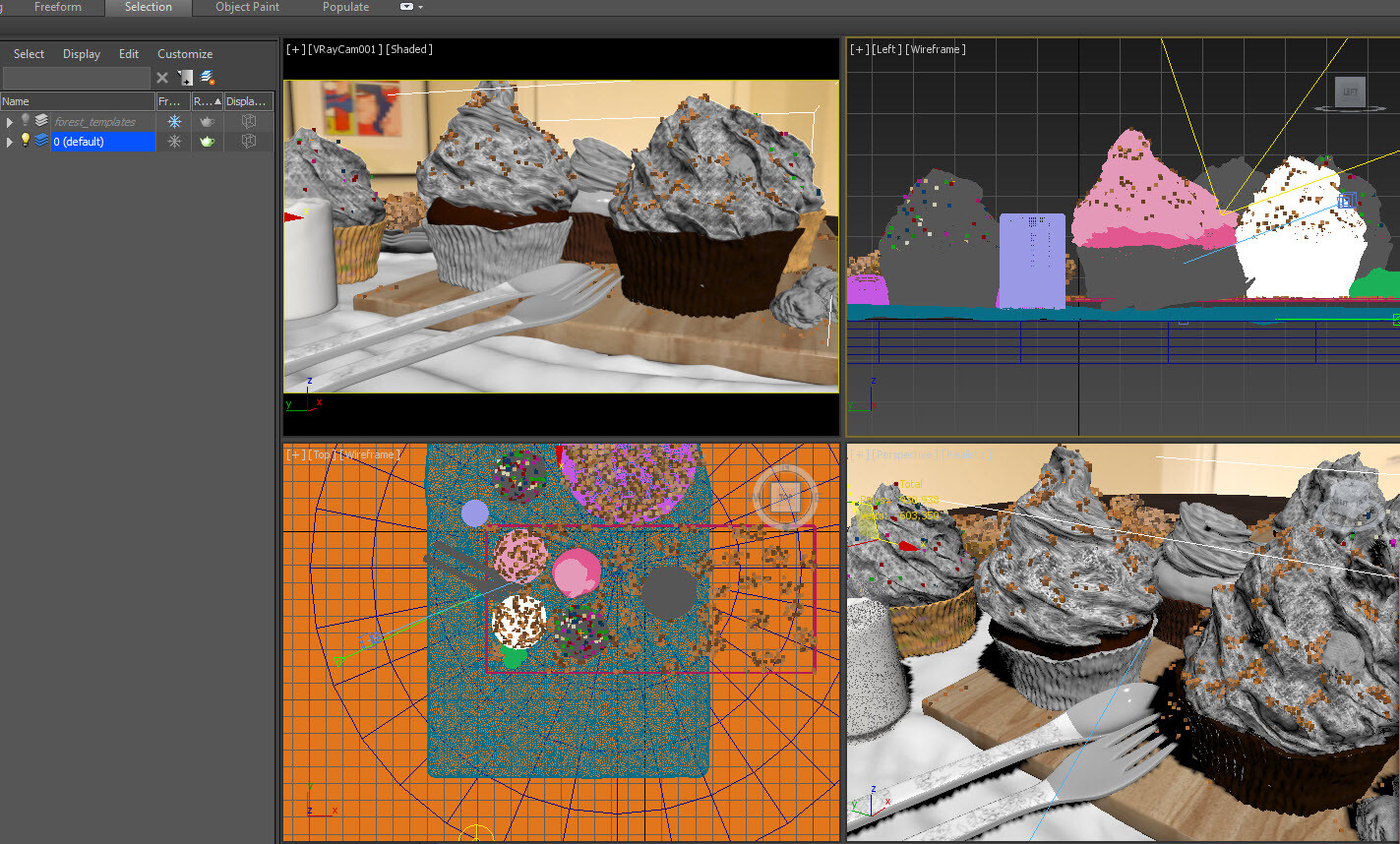Click the VRayCam001 viewport label
The image size is (1400, 844).
coord(344,49)
